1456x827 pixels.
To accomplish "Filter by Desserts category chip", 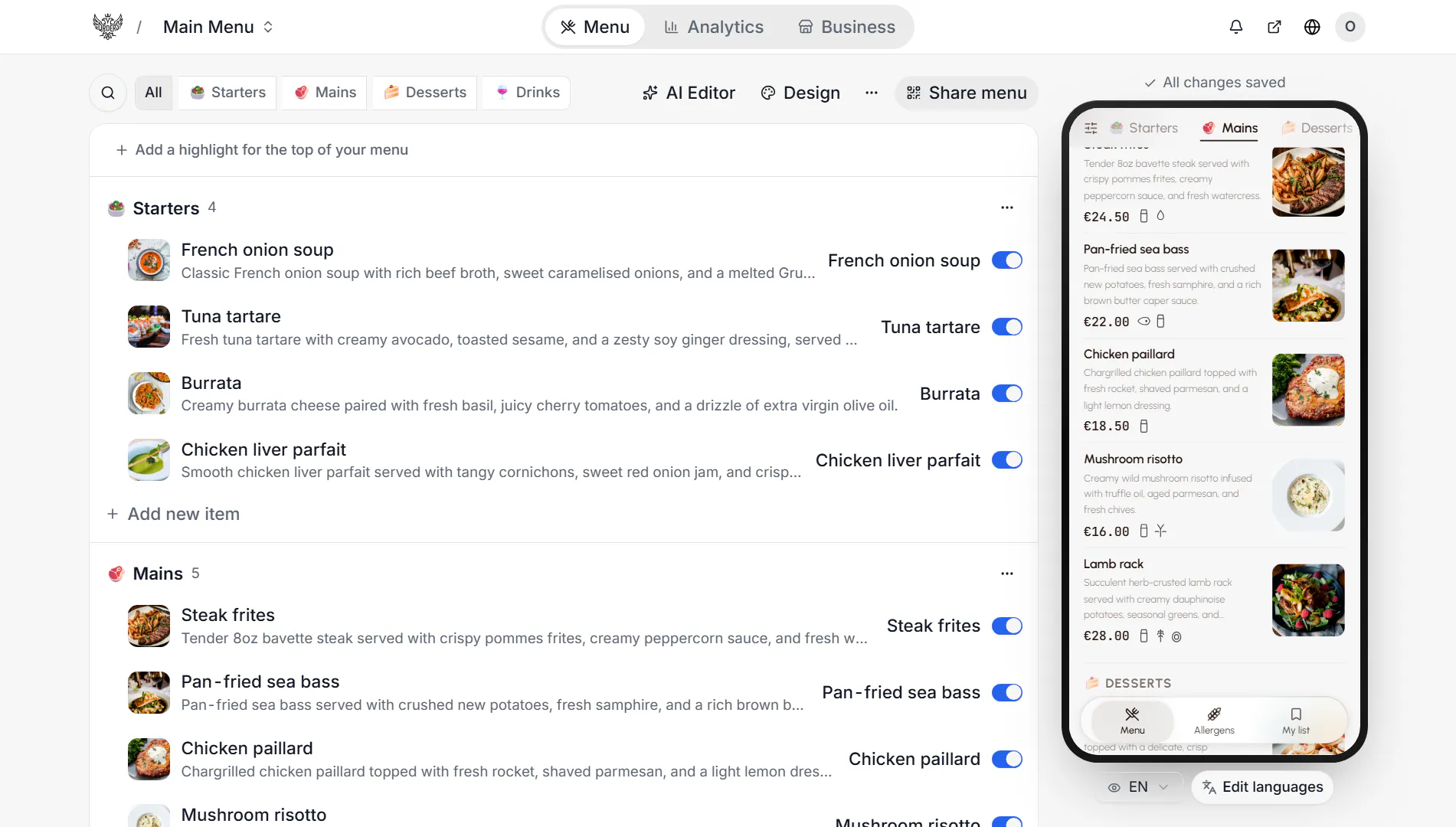I will coord(425,93).
